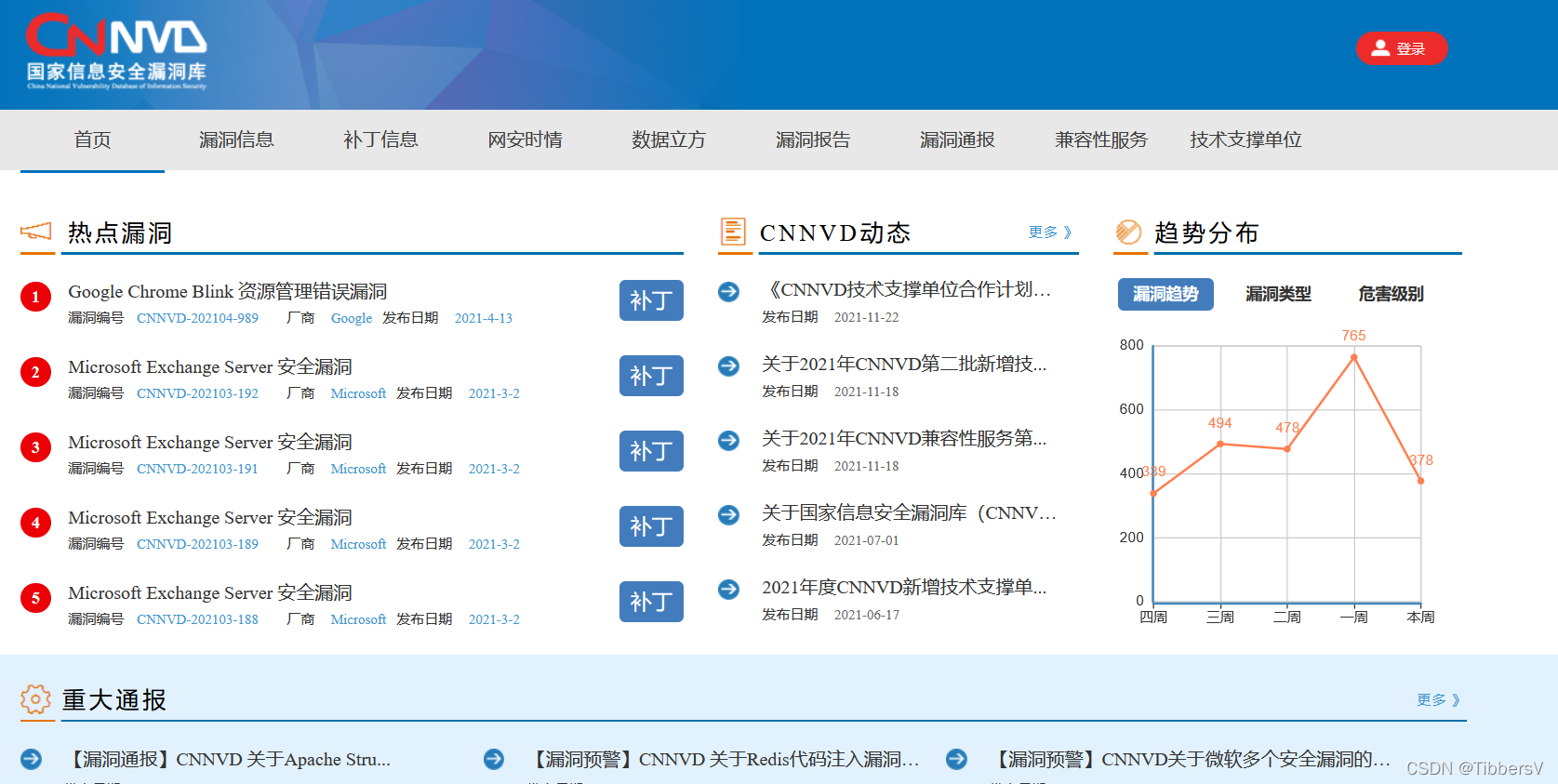Click Microsoft vendor link for CNNVD-202103-192
The height and width of the screenshot is (784, 1558).
coord(358,393)
